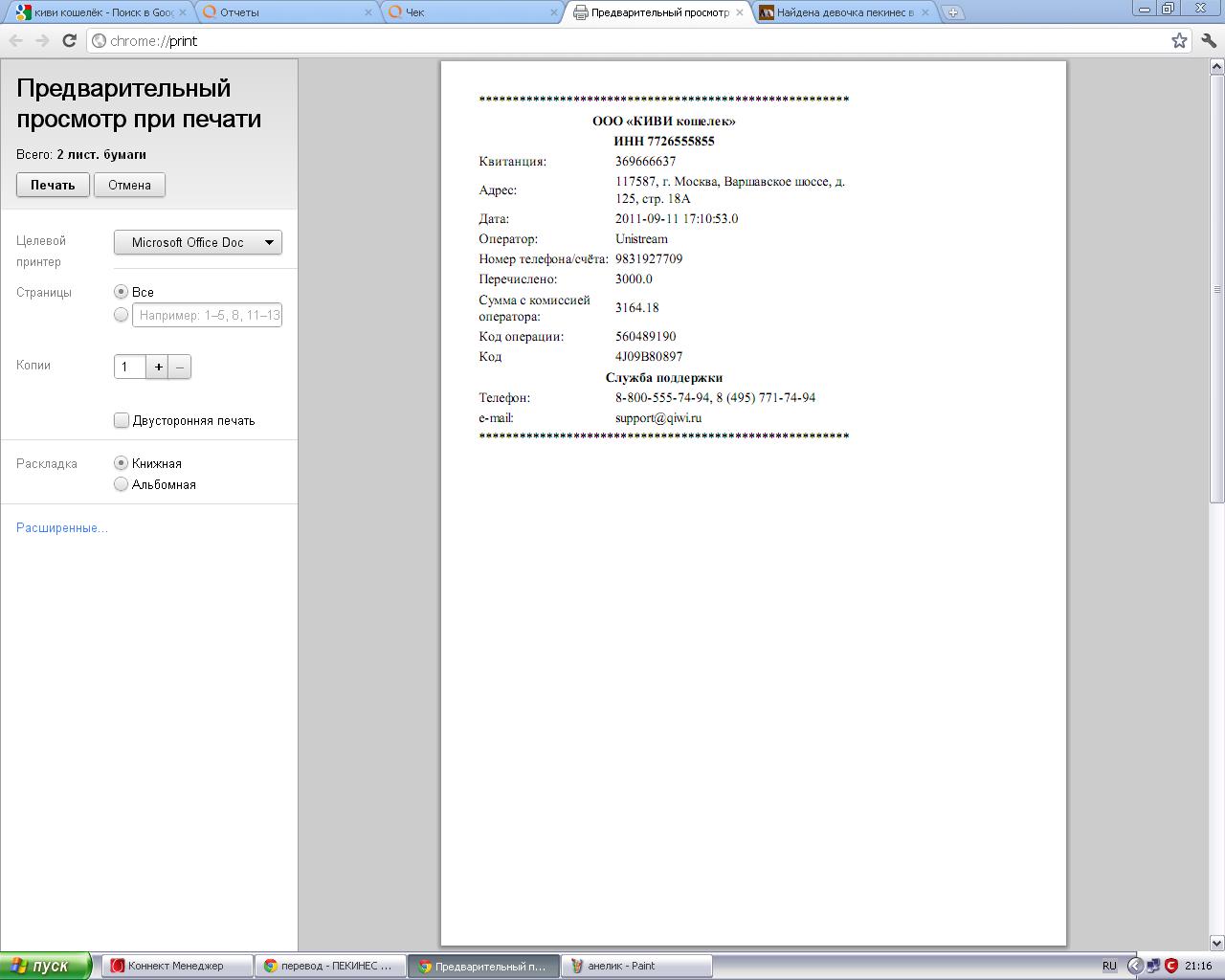Click the RU language indicator
The width and height of the screenshot is (1225, 980).
pos(1109,966)
